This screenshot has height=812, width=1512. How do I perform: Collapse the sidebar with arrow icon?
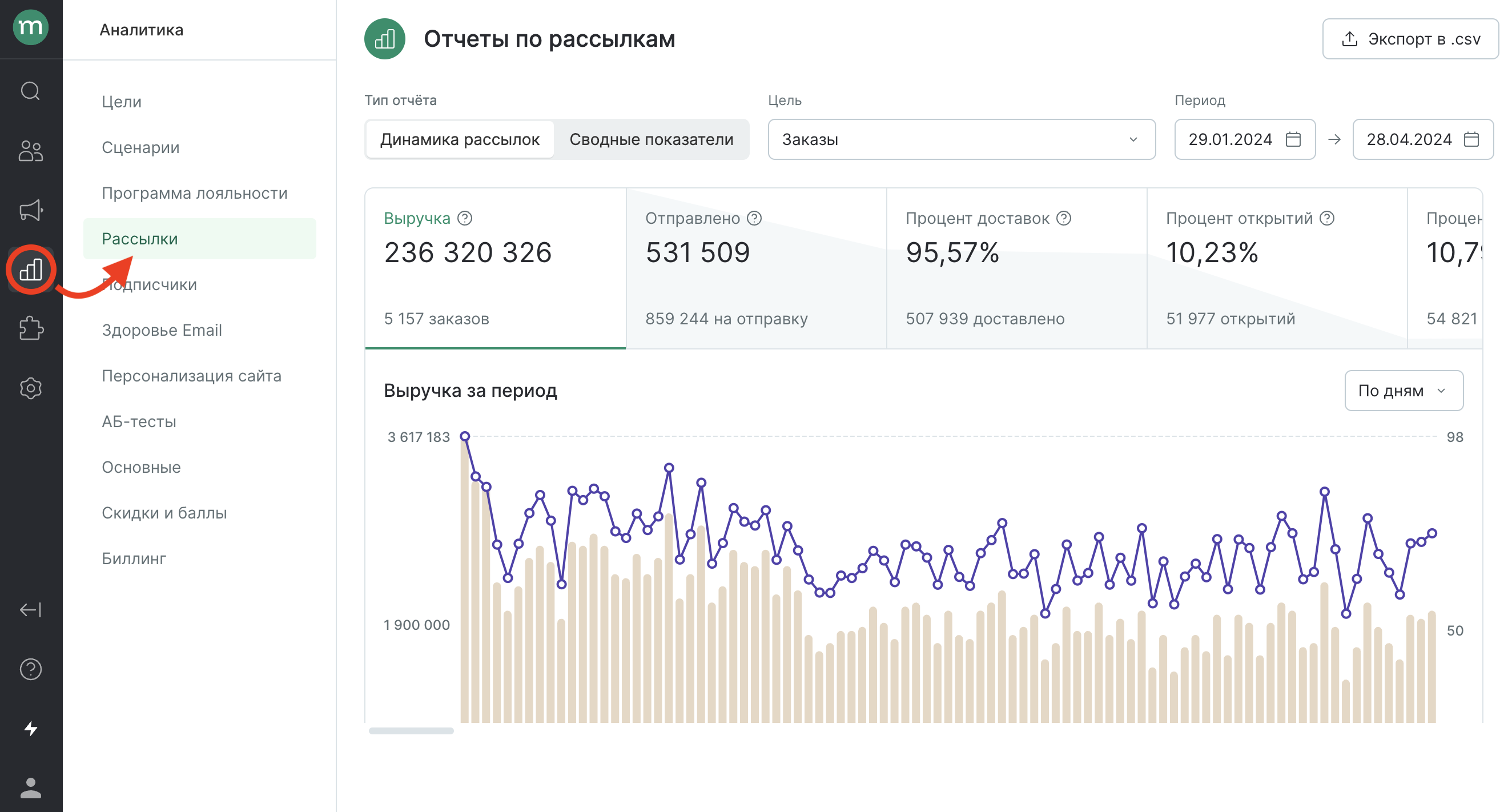[30, 610]
